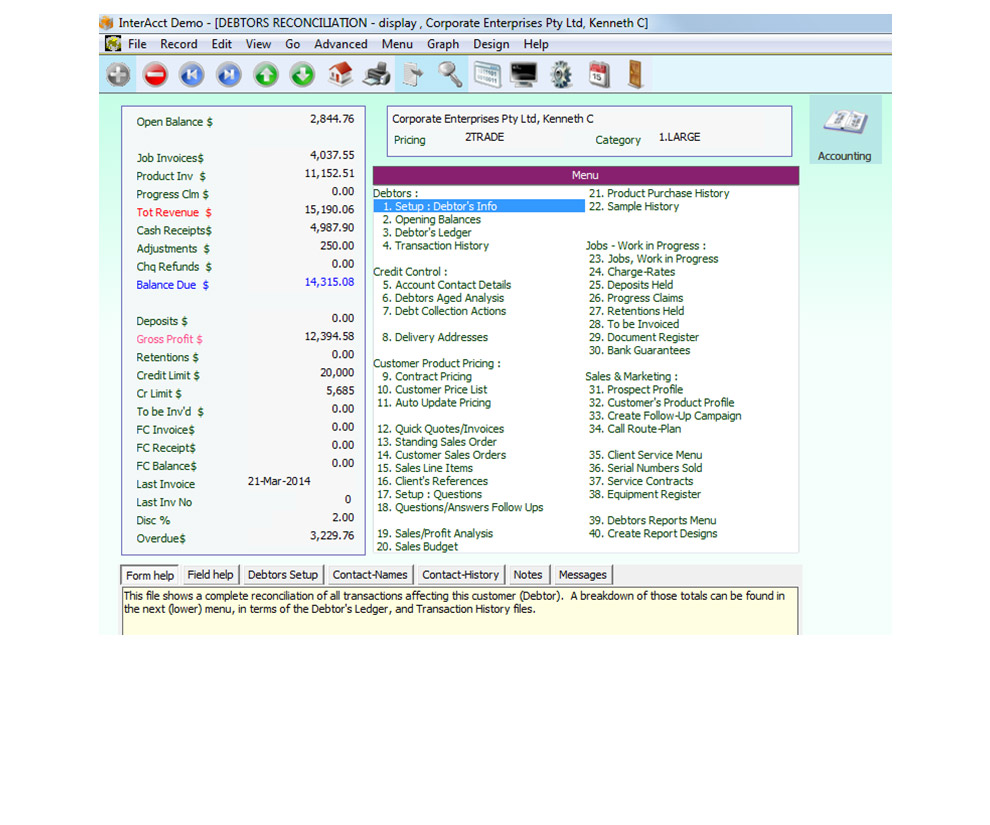Open the Edit menu
Screen dimensions: 990x825
point(222,44)
